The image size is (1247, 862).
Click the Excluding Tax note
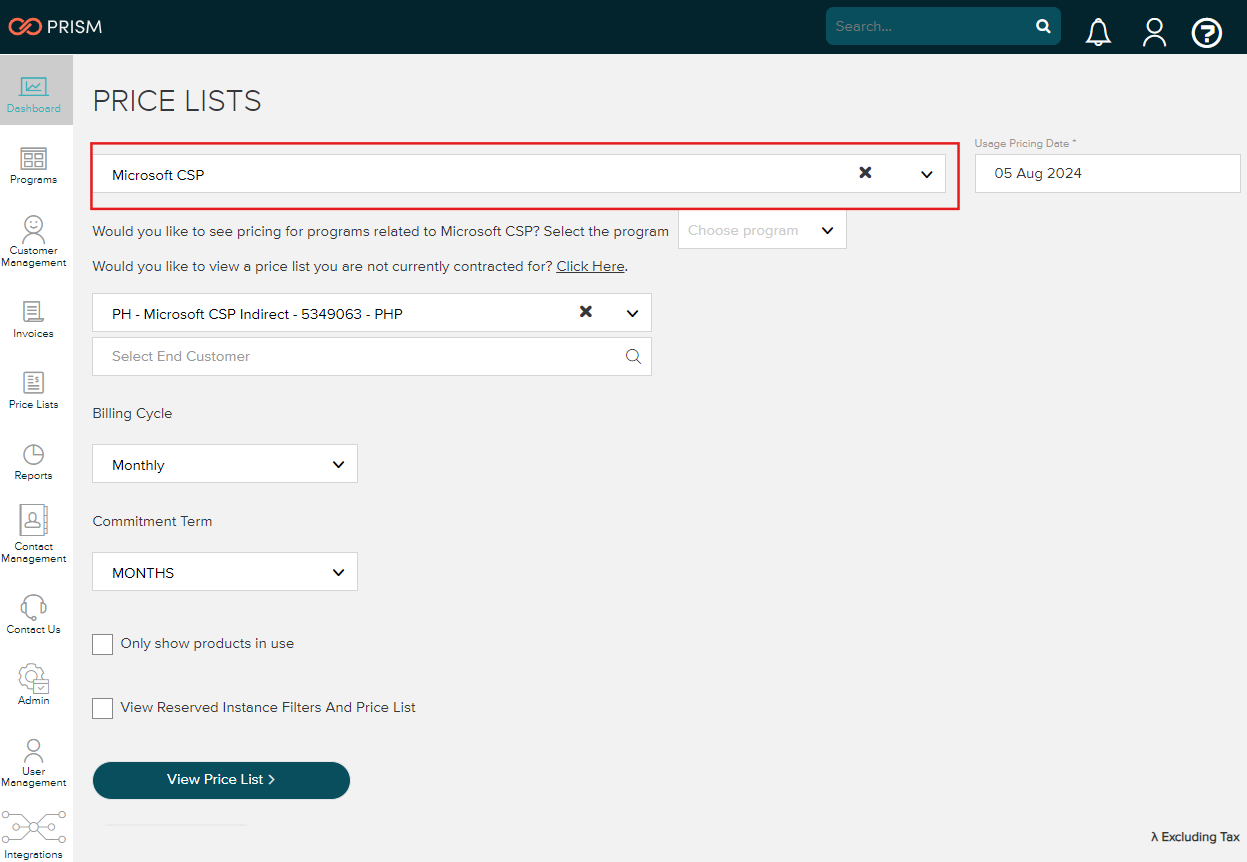tap(1195, 837)
